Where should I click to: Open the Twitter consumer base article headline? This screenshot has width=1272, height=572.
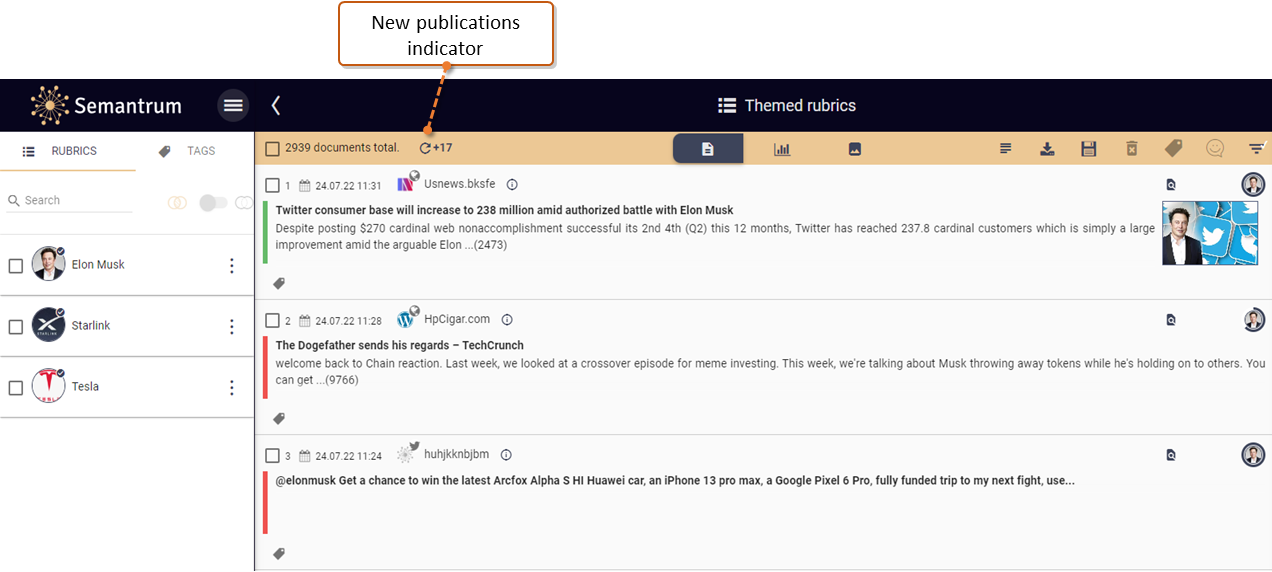pos(504,210)
